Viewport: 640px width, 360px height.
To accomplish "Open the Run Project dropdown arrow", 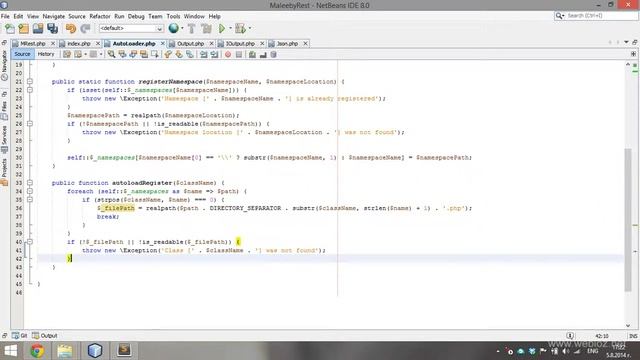I will [x=230, y=28].
